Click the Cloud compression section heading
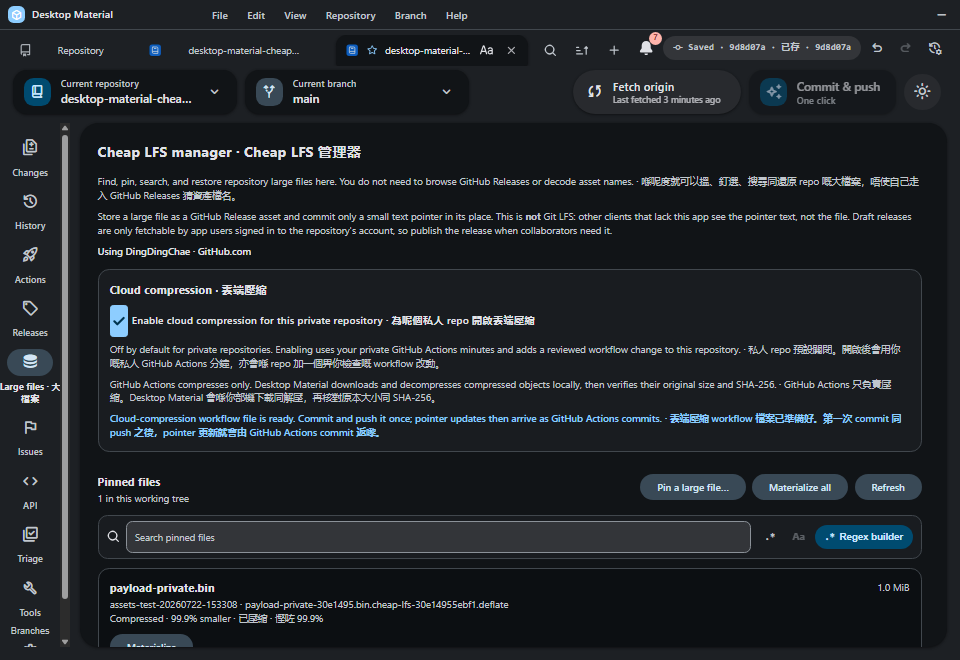The width and height of the screenshot is (960, 660). [x=188, y=290]
